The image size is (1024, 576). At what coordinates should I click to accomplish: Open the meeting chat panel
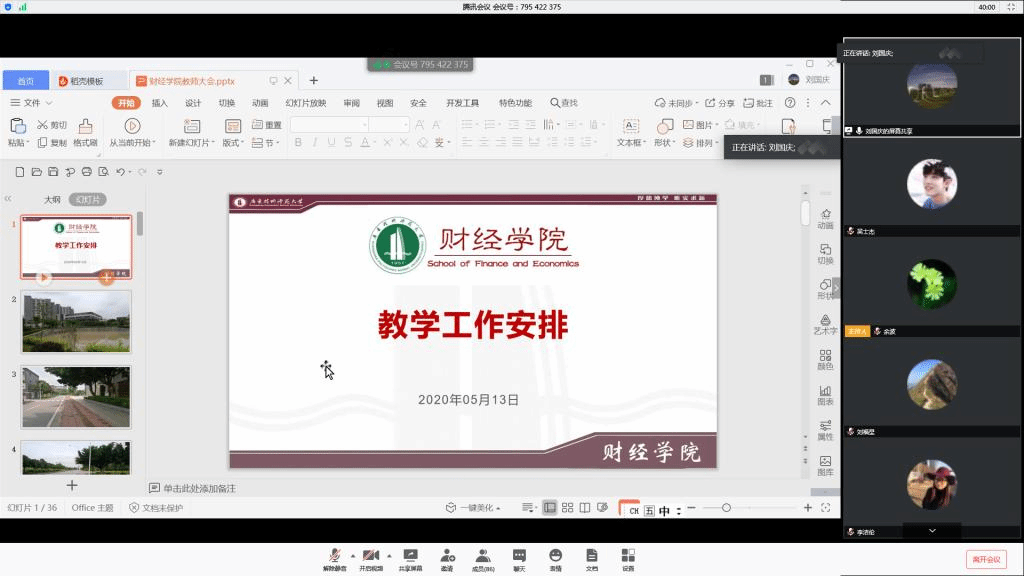click(x=519, y=556)
